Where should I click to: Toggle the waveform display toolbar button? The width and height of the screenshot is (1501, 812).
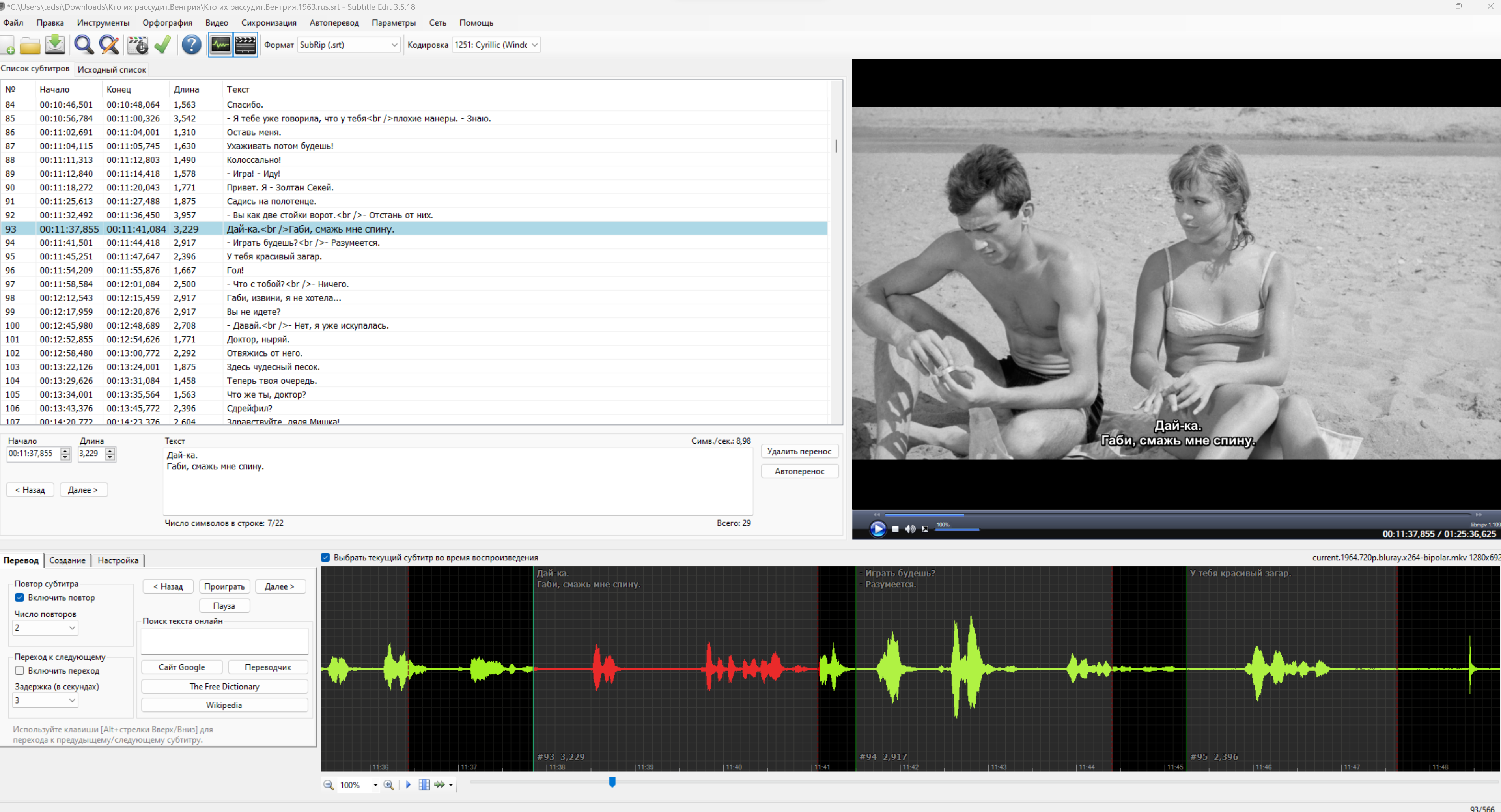click(221, 45)
